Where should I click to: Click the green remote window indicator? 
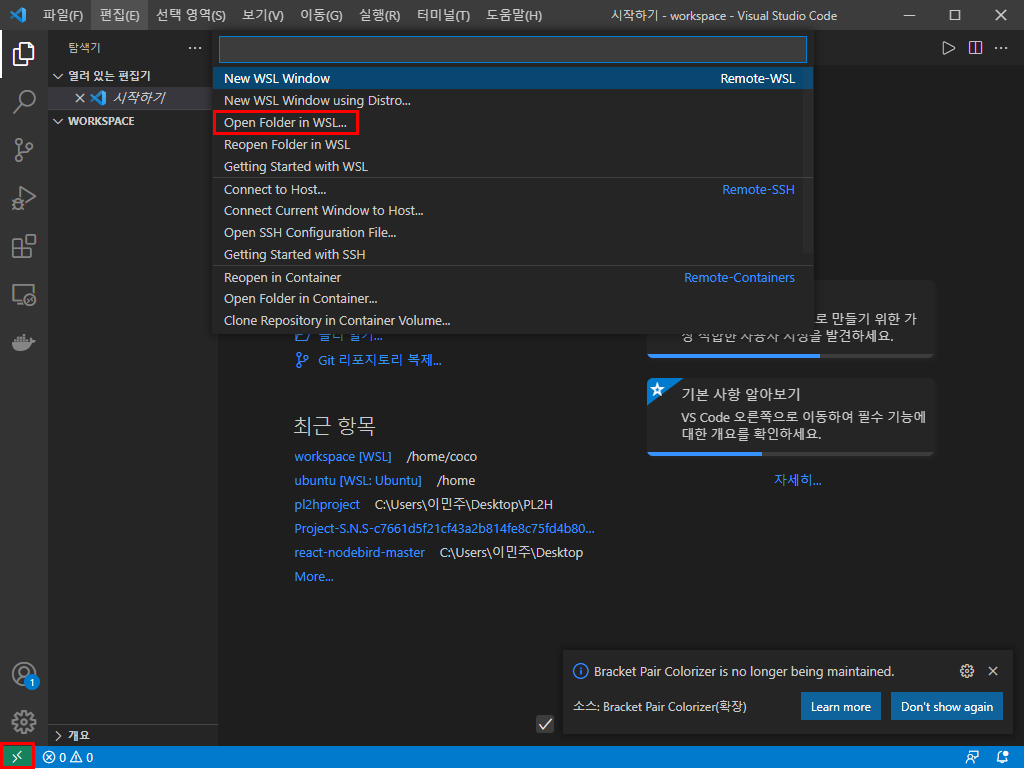tap(18, 757)
